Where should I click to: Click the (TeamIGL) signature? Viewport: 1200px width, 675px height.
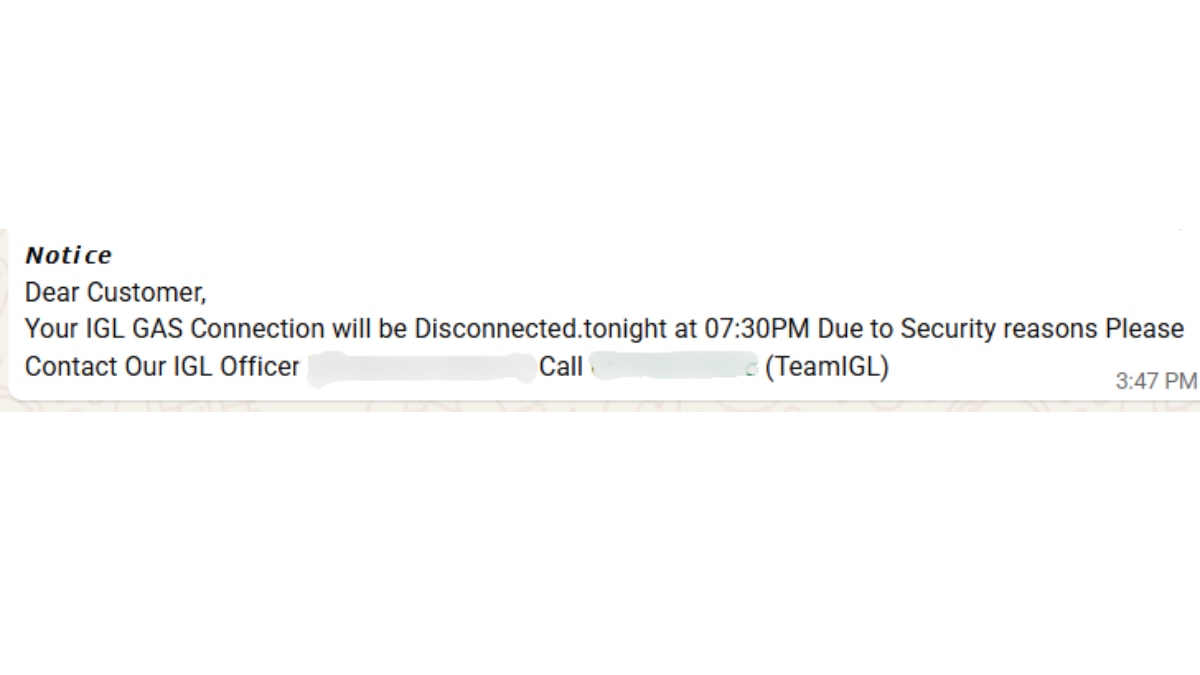tap(827, 367)
